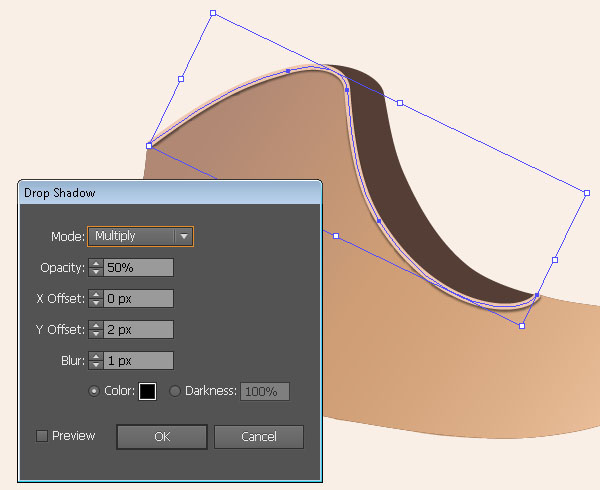Screen dimensions: 600x490
Task: Click the Mode dropdown arrow
Action: pos(184,236)
